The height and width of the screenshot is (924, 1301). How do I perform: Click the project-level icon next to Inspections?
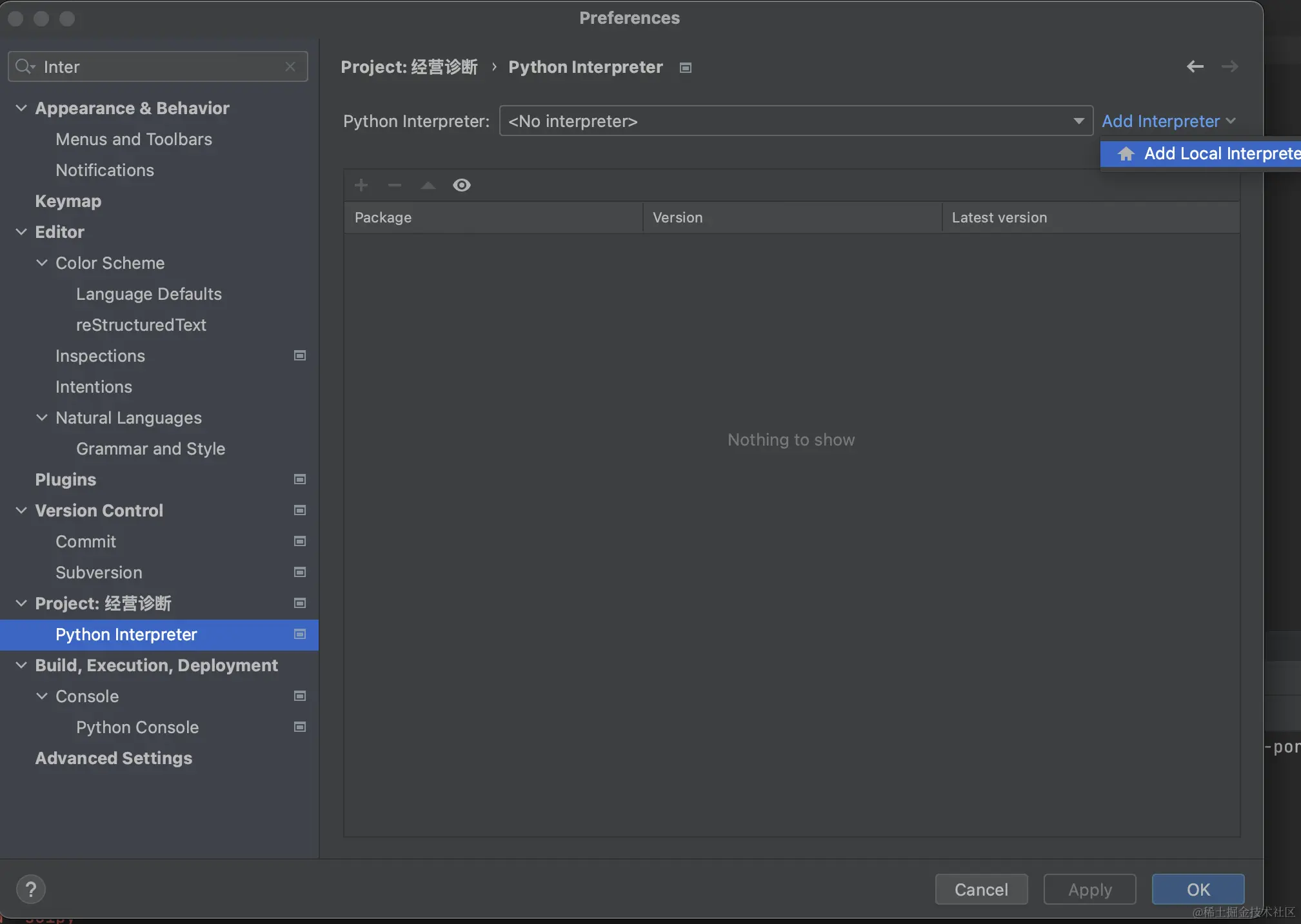[300, 355]
